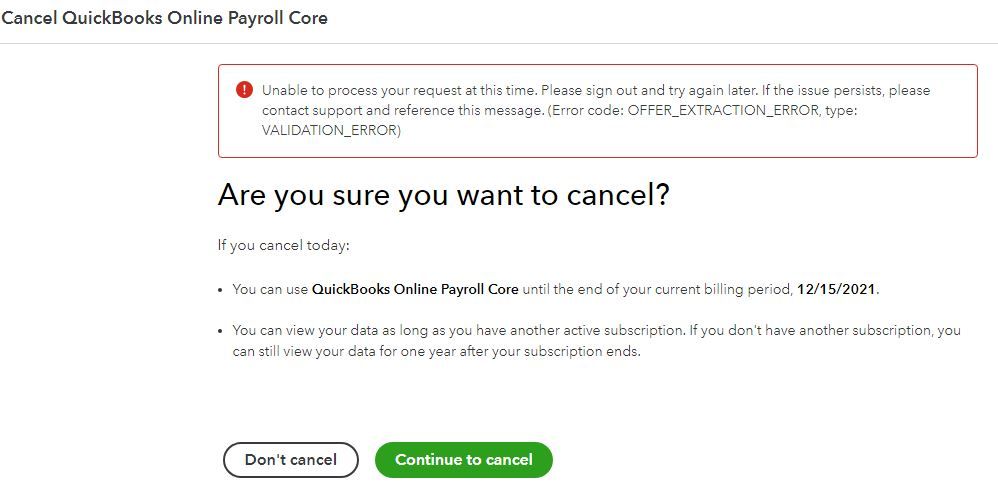Click the 'Are you sure you want to cancel?' heading

pos(443,195)
